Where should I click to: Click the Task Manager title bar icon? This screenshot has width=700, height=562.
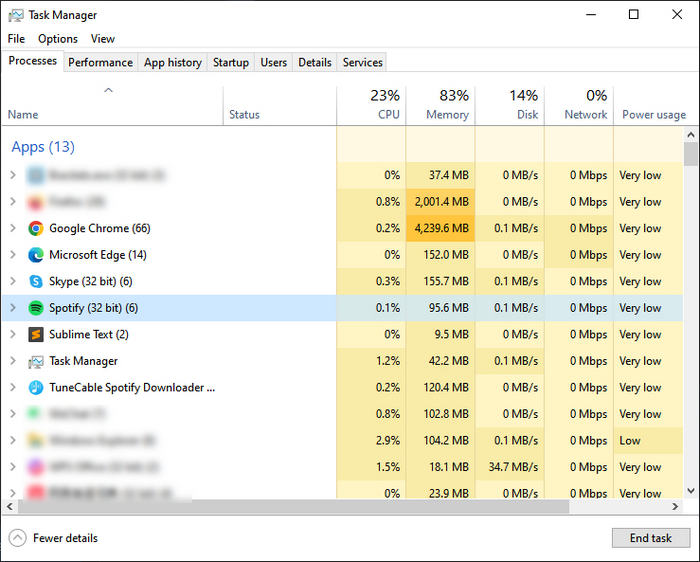(x=16, y=15)
